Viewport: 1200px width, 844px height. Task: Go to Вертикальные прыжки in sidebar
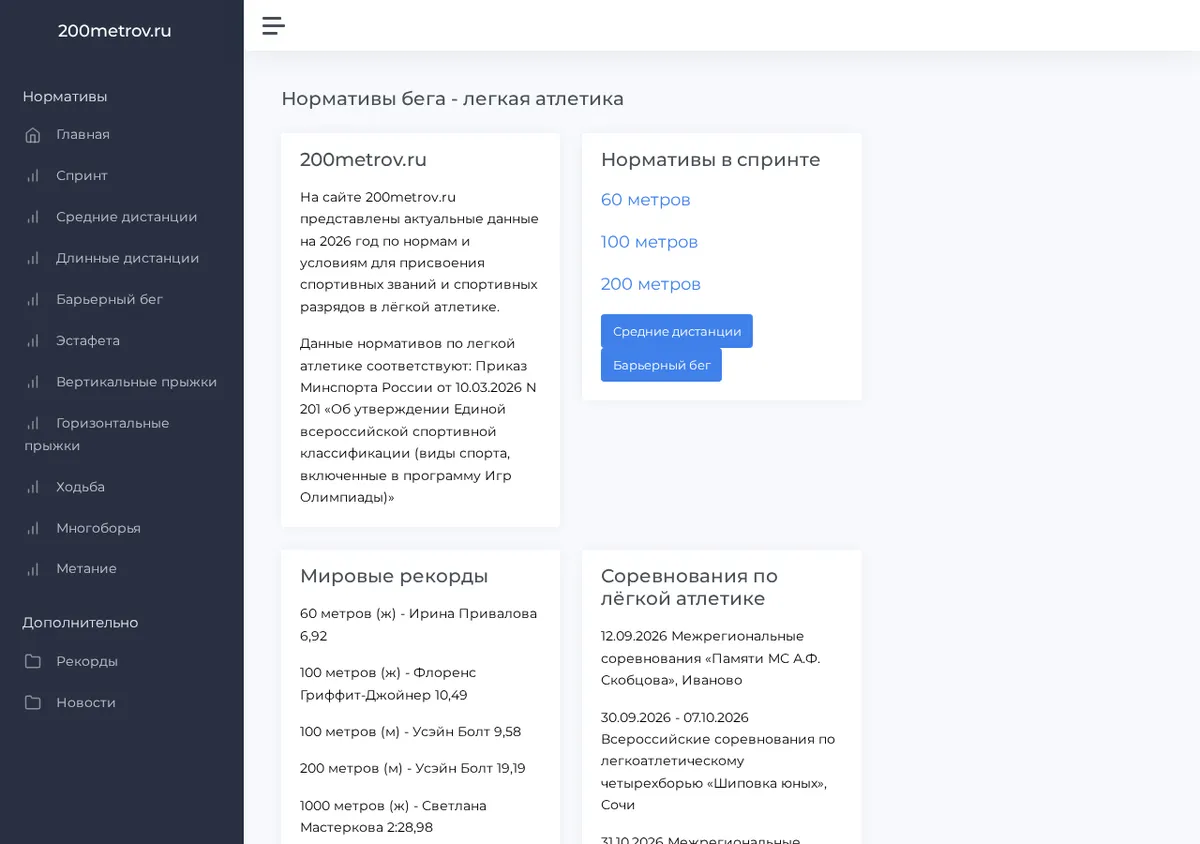tap(122, 381)
